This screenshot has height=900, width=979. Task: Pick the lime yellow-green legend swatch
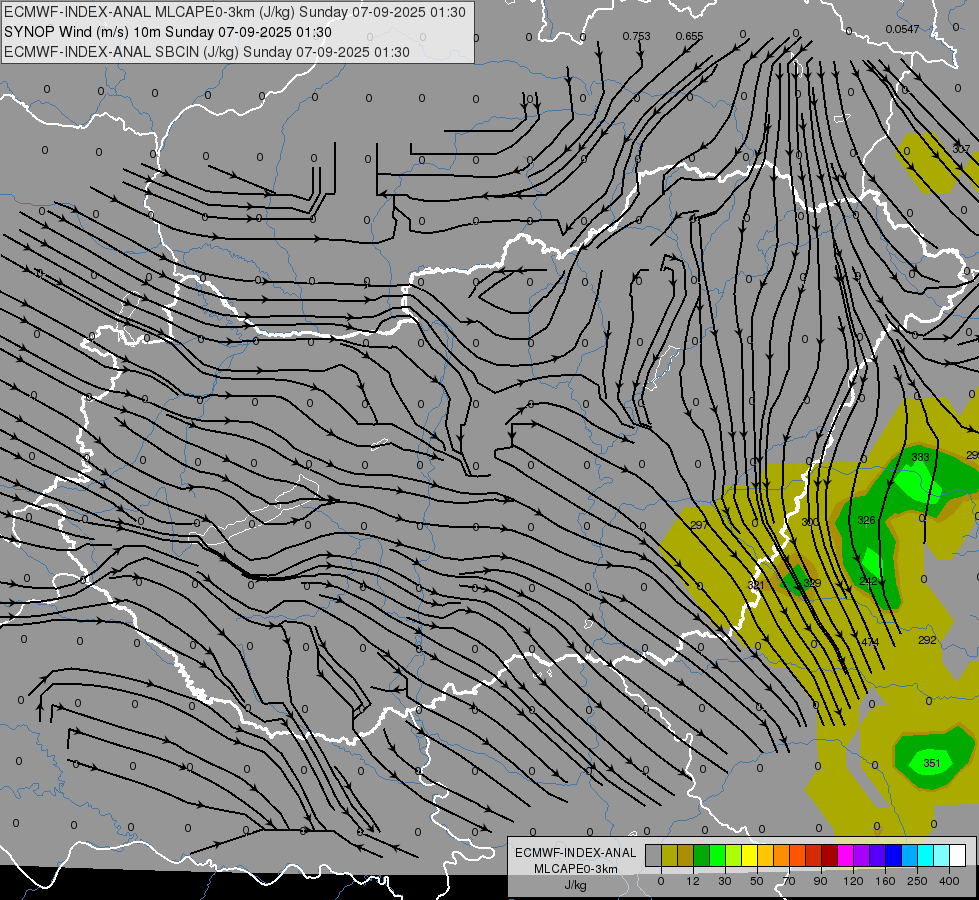[734, 855]
